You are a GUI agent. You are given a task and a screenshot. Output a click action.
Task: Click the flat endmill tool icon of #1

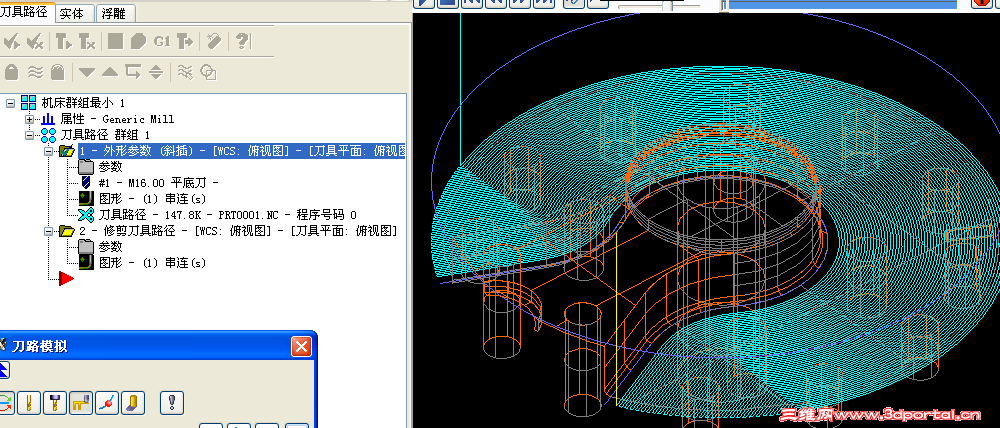pos(86,183)
